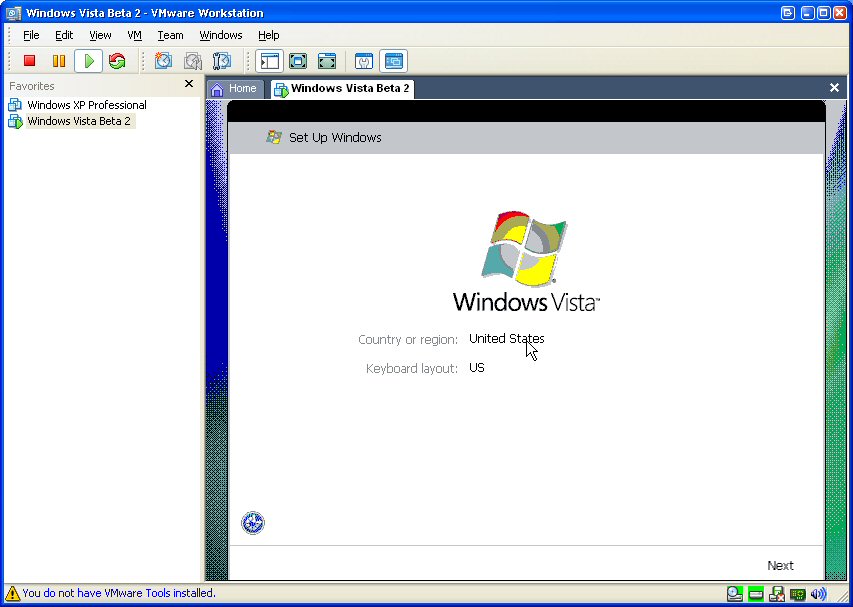Close the Favorites panel
The image size is (853, 607).
point(189,84)
